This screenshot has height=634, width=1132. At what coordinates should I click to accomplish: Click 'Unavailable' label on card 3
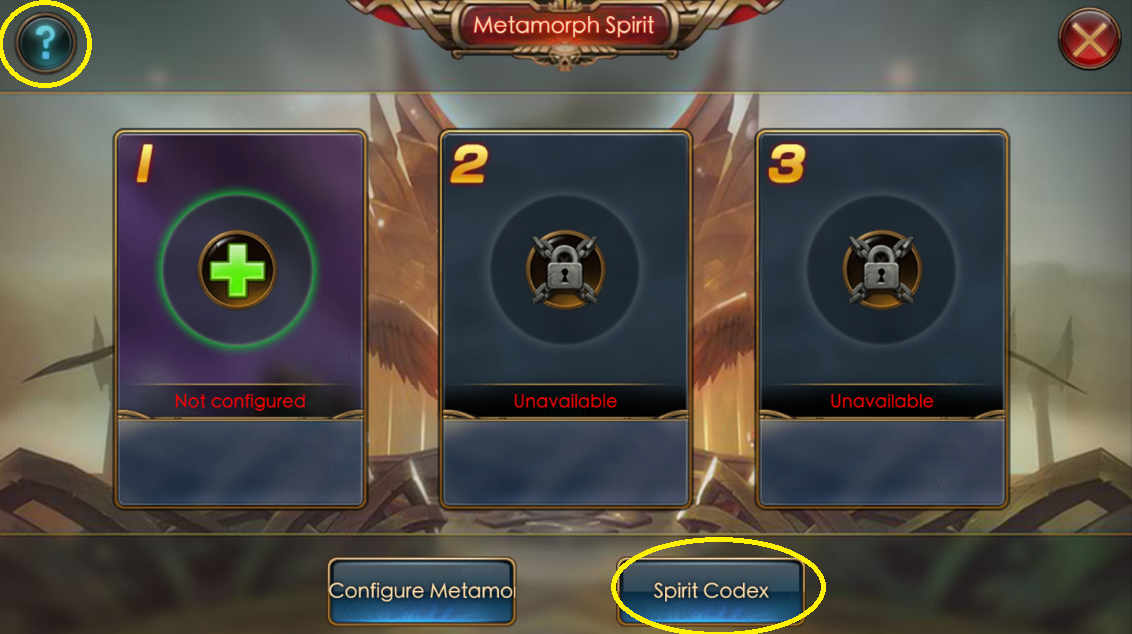click(881, 401)
